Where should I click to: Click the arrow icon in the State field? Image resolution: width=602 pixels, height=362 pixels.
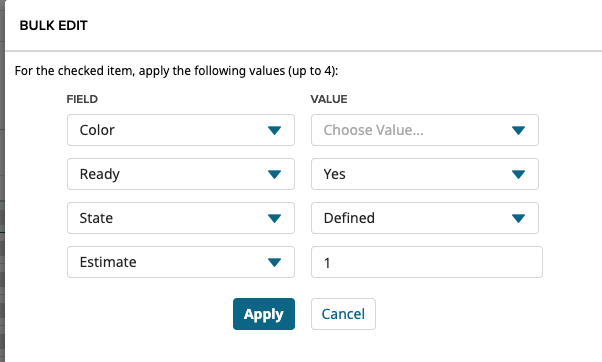[x=274, y=218]
